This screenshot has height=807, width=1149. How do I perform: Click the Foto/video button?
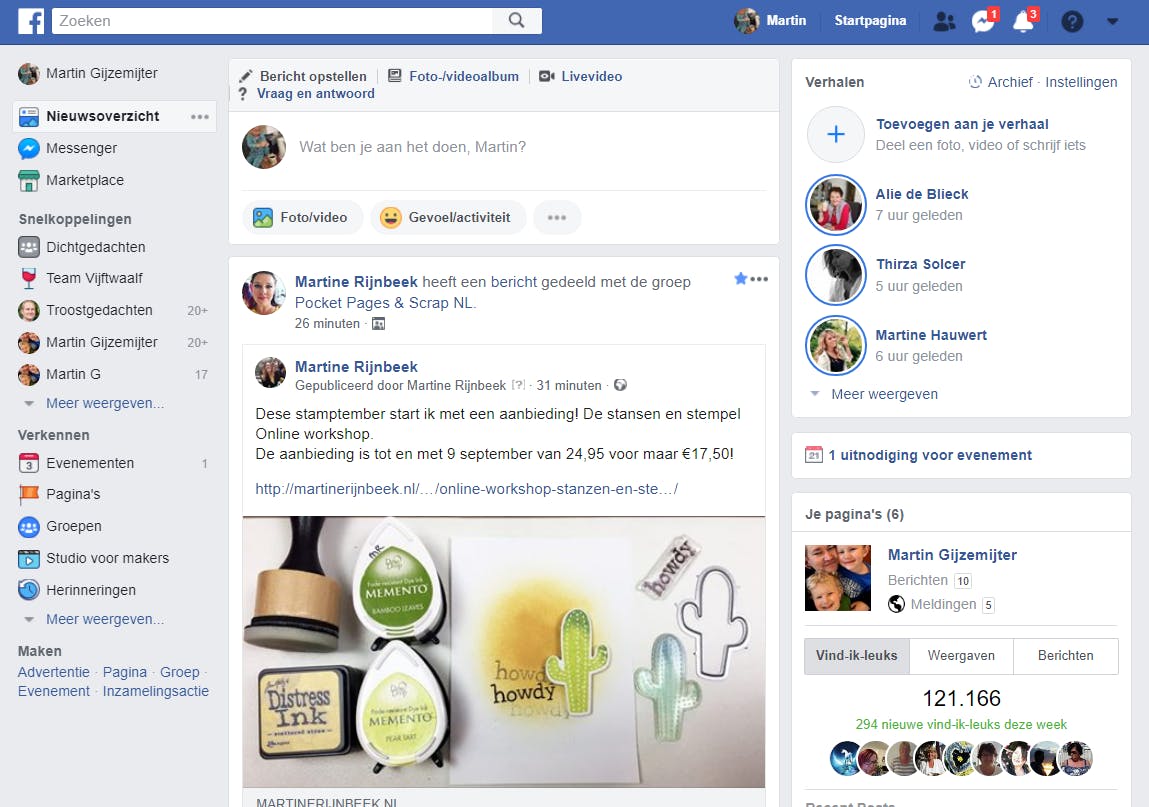tap(302, 218)
